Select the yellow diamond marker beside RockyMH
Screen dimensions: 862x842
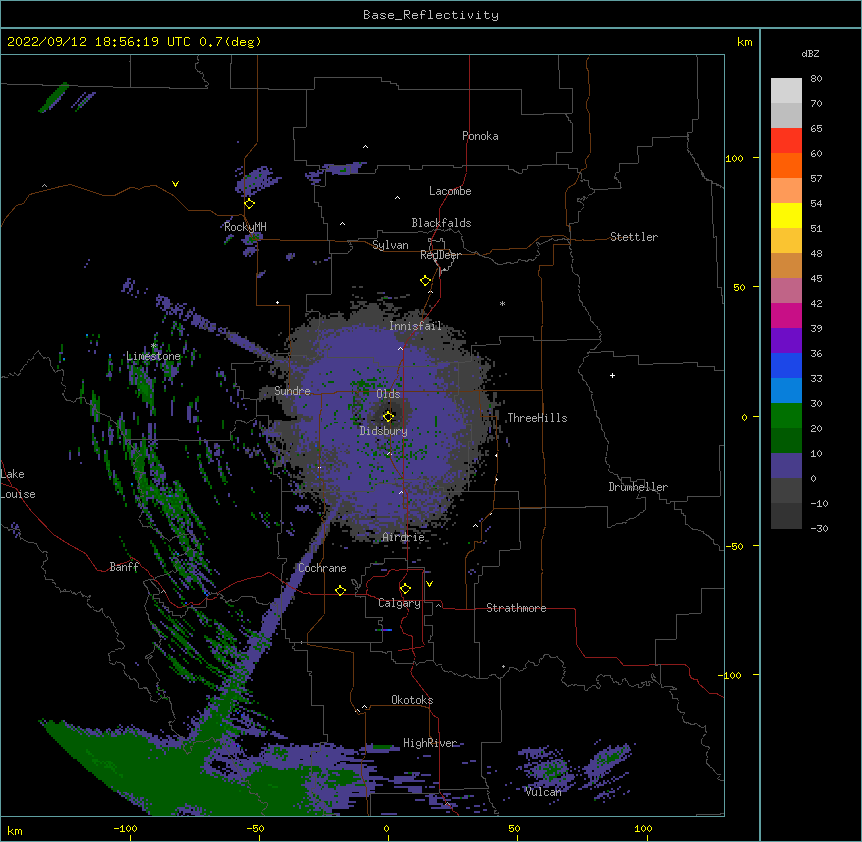249,204
